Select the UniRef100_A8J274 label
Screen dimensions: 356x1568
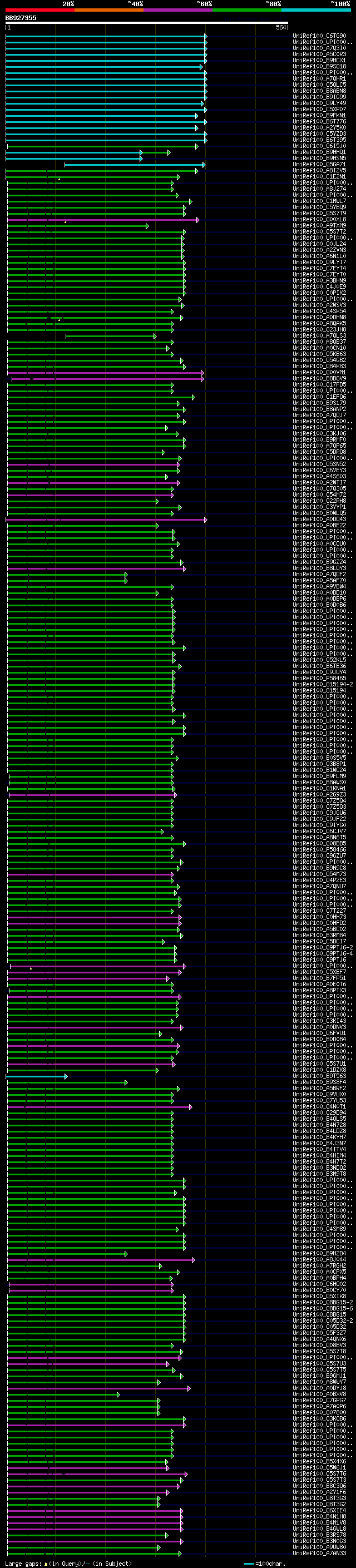tap(319, 189)
